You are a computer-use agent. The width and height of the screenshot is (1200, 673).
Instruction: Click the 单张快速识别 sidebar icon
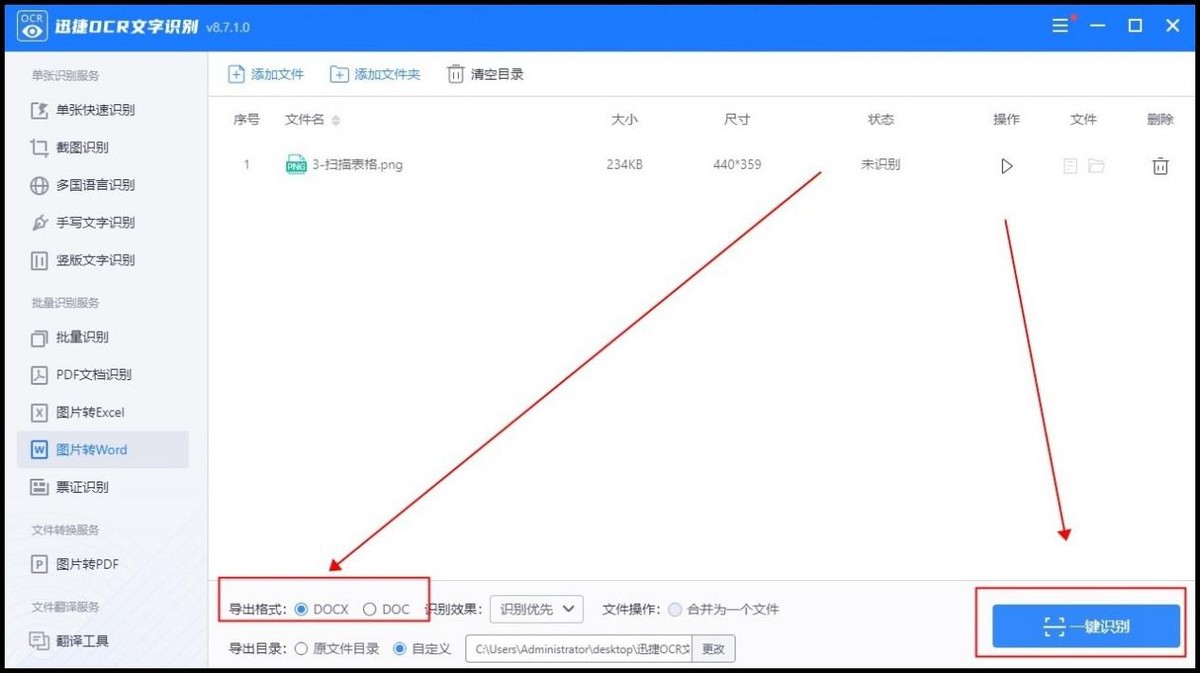click(x=39, y=110)
